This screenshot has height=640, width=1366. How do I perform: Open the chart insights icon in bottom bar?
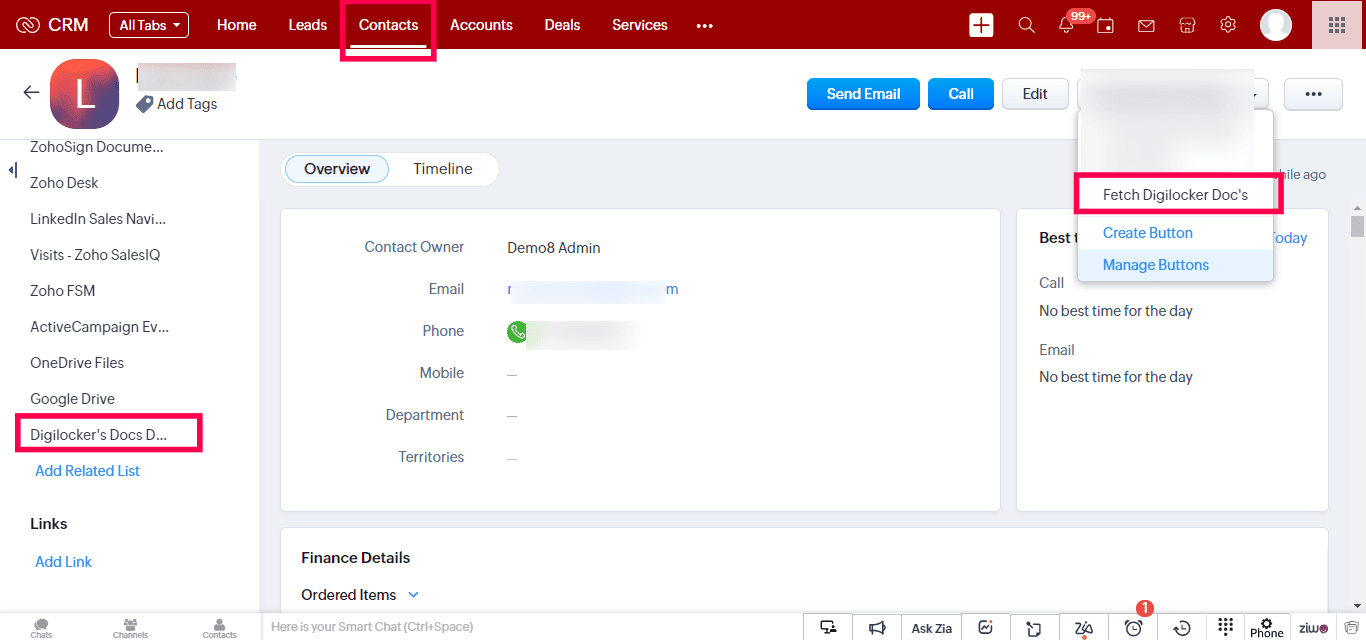pyautogui.click(x=985, y=627)
